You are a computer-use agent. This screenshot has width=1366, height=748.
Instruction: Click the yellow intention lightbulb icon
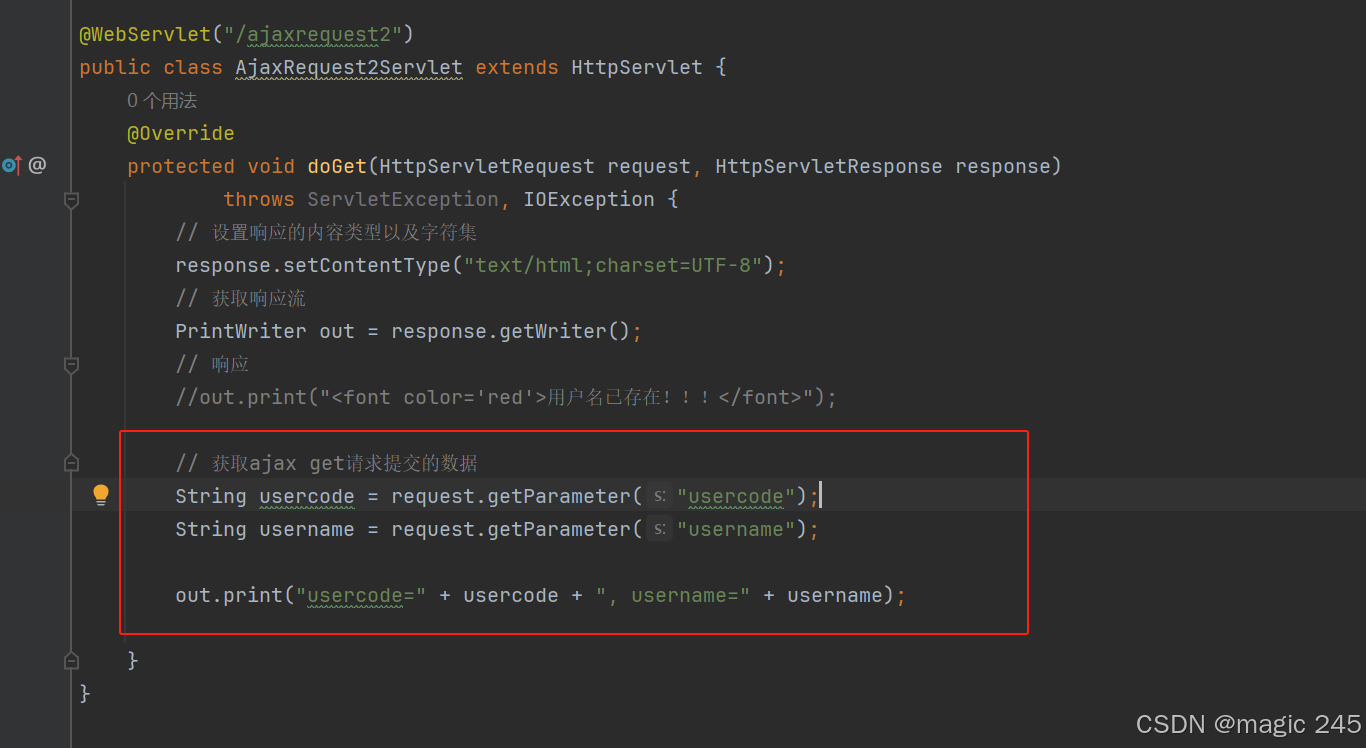pyautogui.click(x=100, y=494)
